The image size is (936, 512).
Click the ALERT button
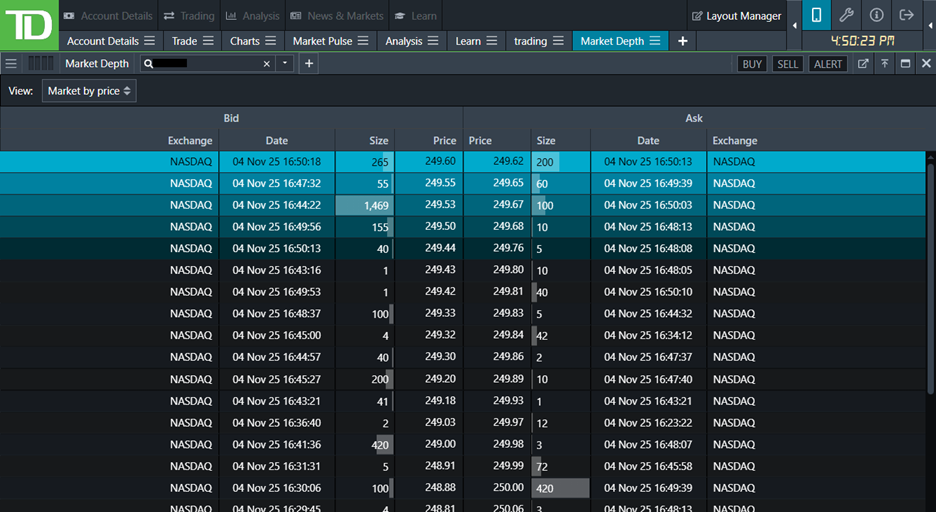point(828,63)
